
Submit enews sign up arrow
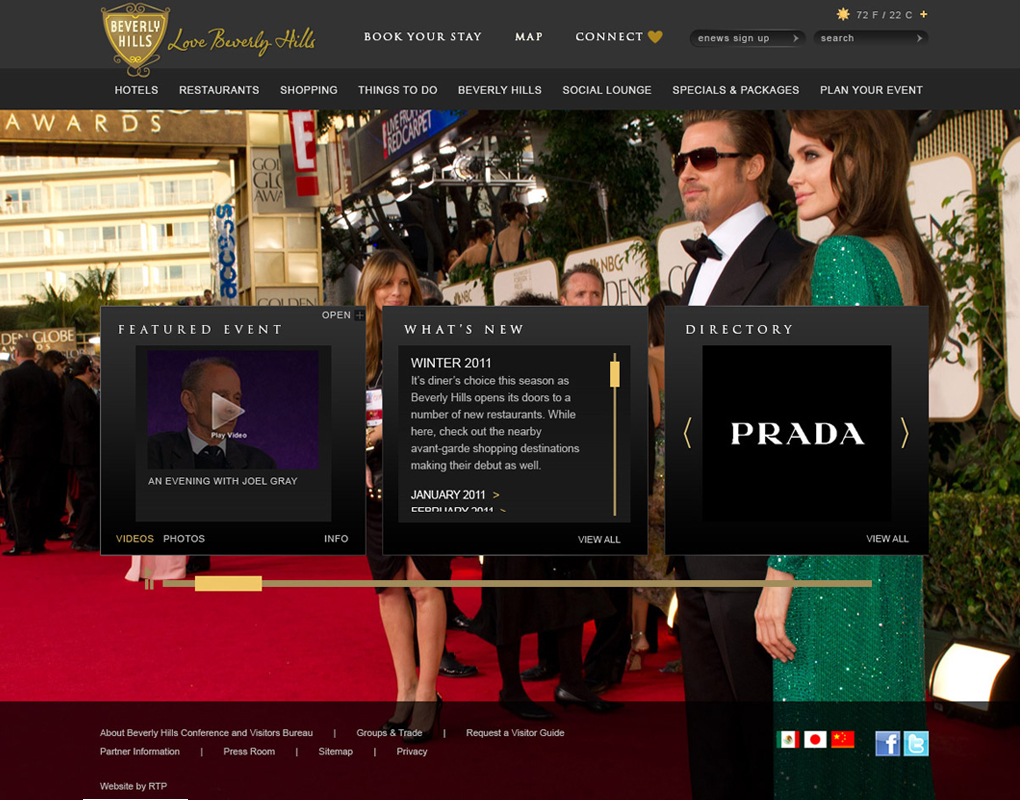[x=796, y=38]
